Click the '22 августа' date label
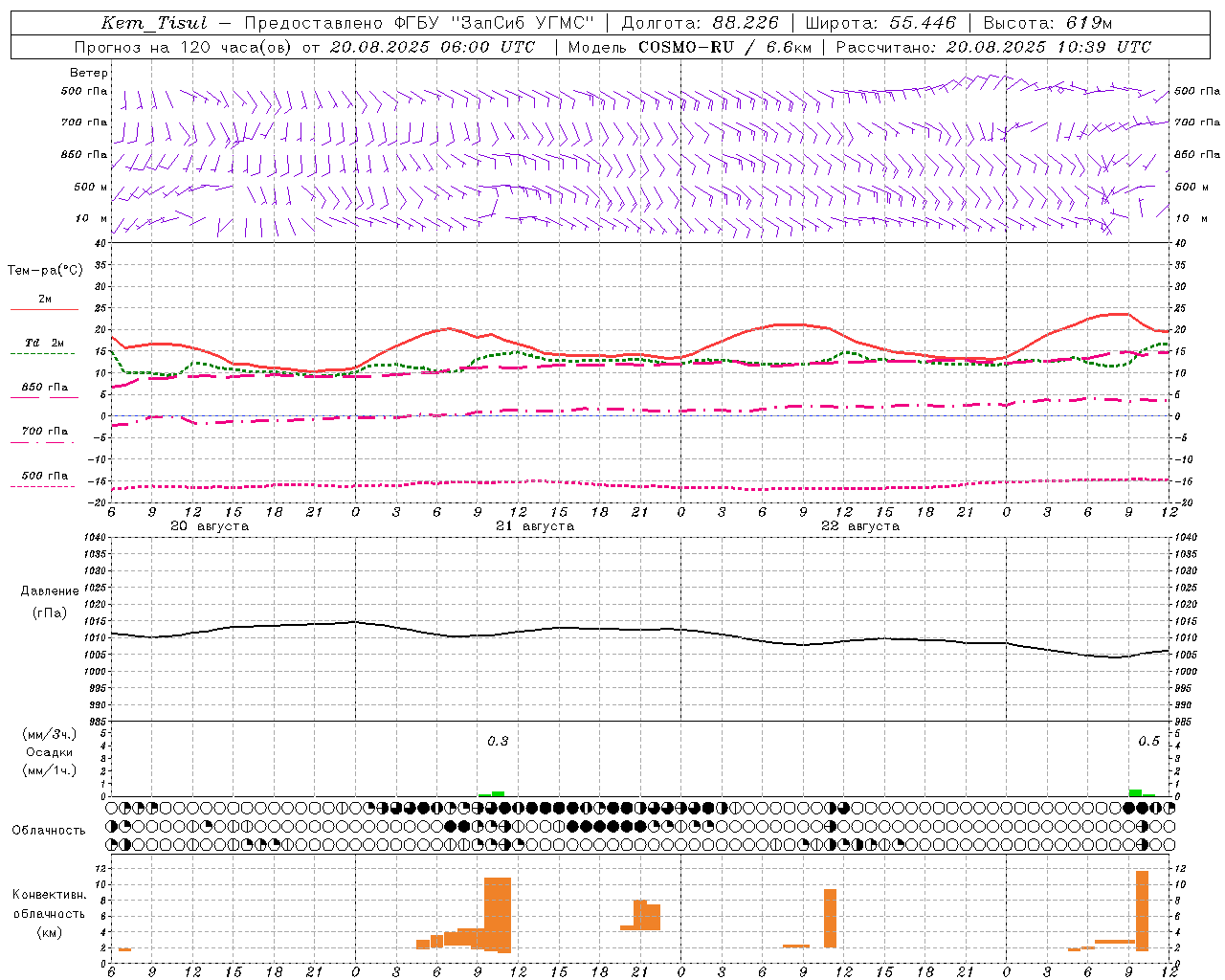 [860, 526]
